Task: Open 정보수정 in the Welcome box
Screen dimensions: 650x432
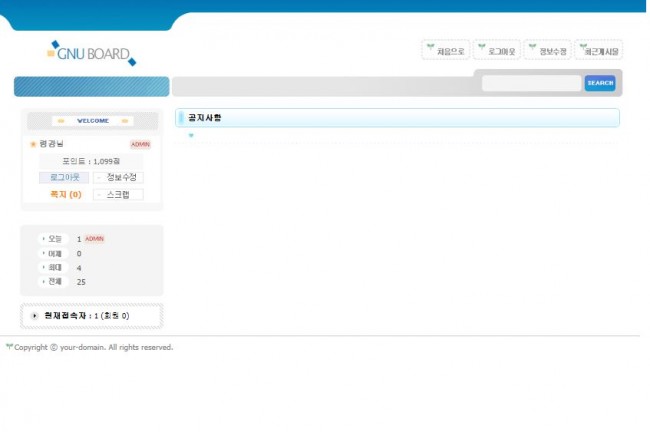Action: pos(119,177)
